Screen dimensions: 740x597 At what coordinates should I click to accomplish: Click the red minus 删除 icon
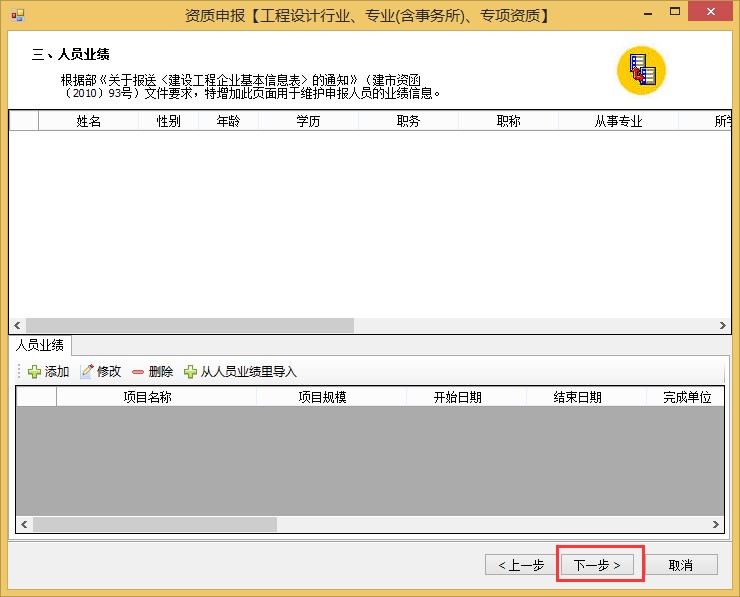[138, 372]
